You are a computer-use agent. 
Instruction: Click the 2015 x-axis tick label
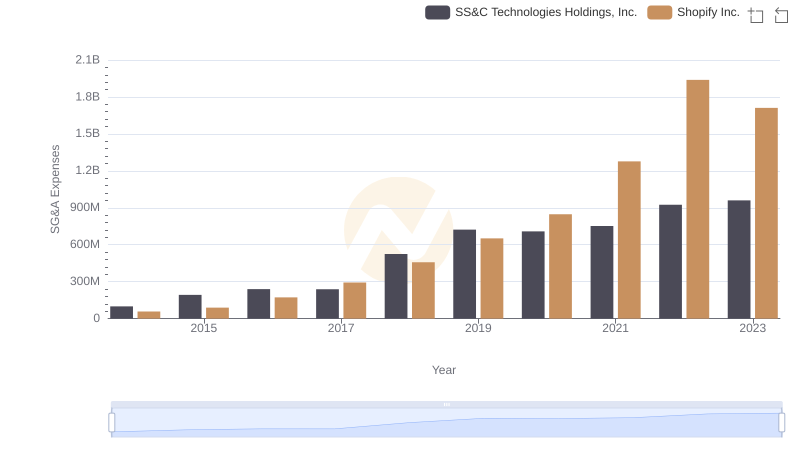[x=203, y=328]
